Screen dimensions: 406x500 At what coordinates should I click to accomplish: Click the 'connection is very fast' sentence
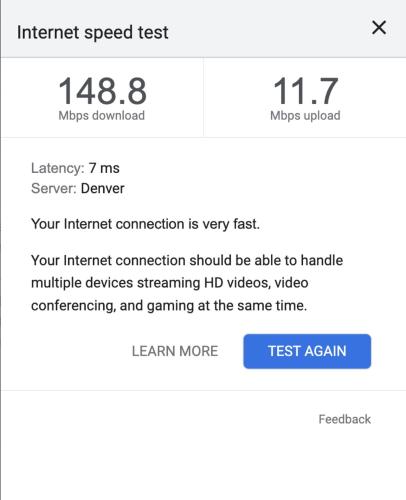point(145,224)
